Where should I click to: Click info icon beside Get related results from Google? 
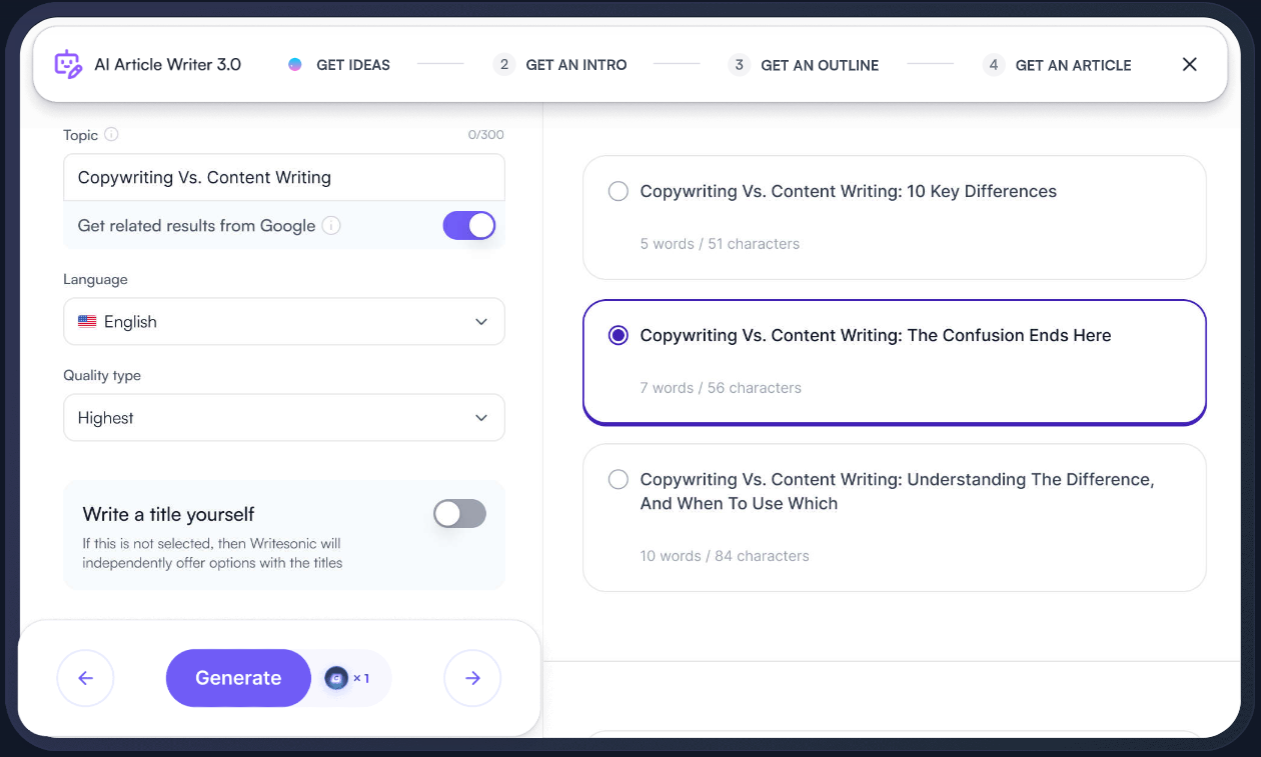(331, 226)
